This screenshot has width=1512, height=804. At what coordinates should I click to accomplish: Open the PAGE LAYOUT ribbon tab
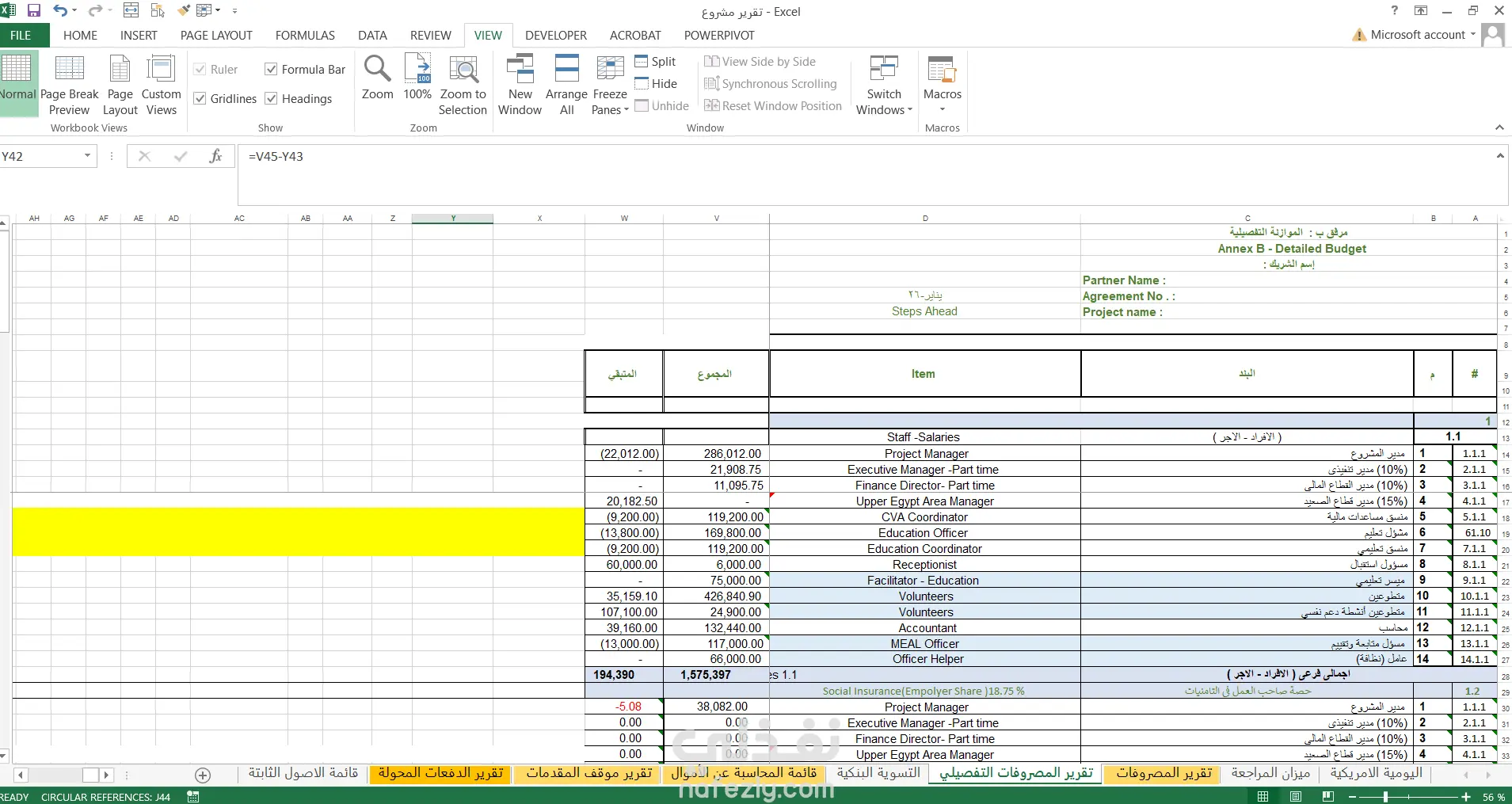click(x=216, y=36)
